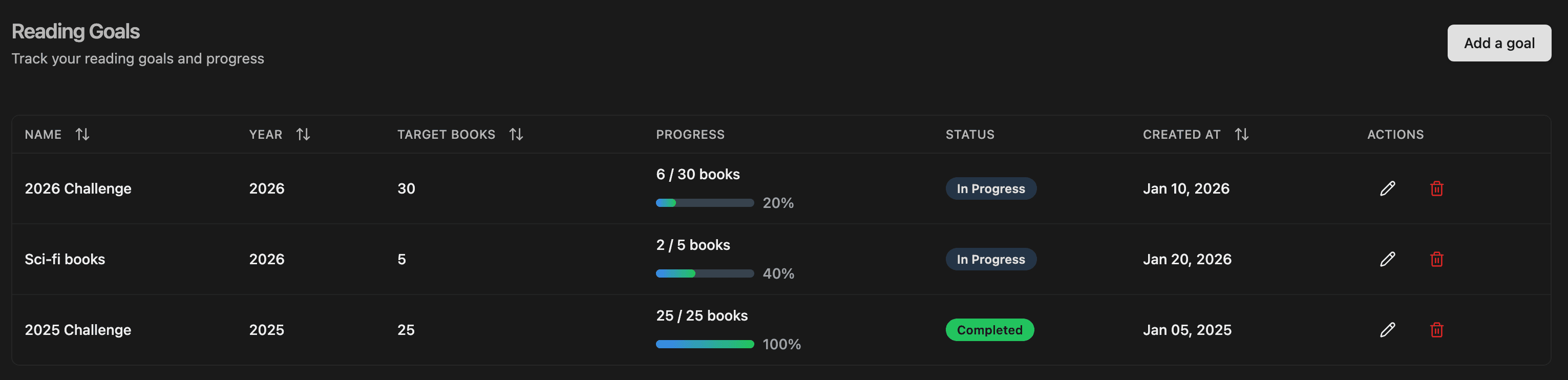Click the In Progress badge for 2026 Challenge
This screenshot has height=380, width=1568.
tap(990, 188)
